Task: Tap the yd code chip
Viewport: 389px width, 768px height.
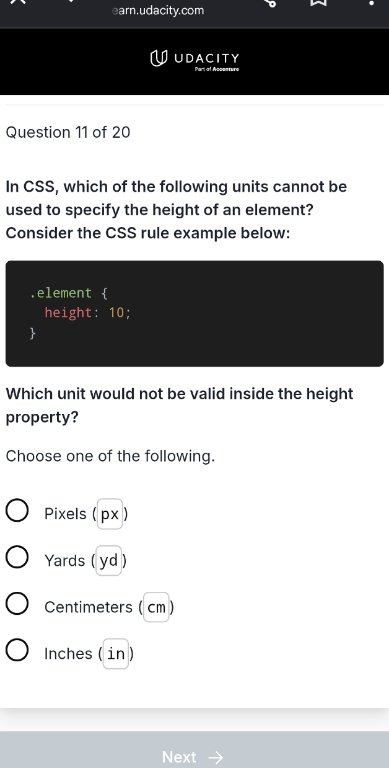Action: click(108, 560)
